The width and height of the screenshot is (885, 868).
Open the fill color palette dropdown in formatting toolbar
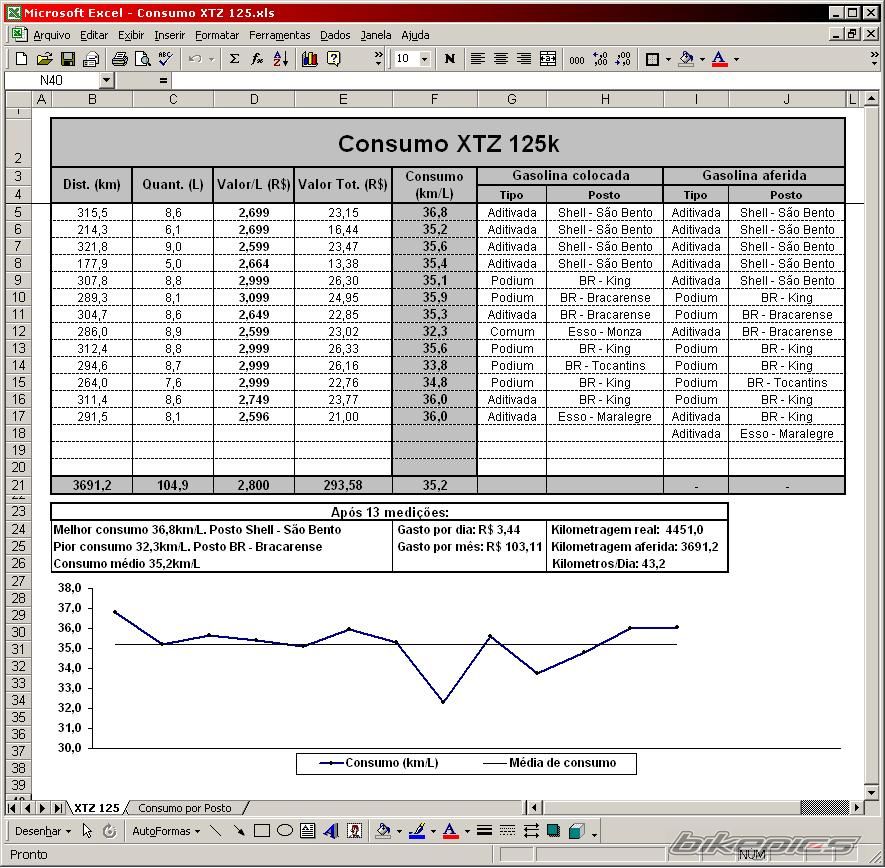point(702,59)
